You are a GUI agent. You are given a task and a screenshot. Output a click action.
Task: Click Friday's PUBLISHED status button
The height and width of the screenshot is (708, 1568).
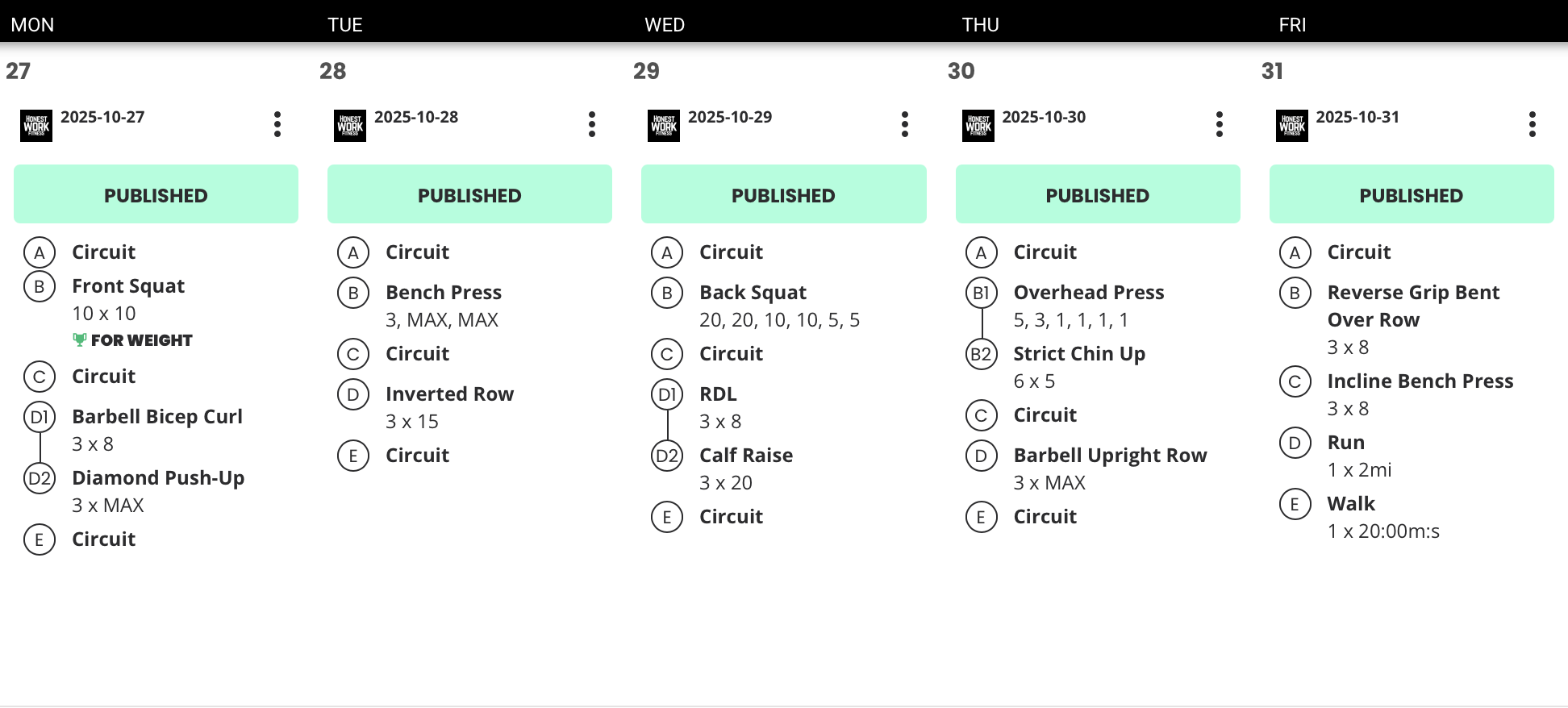tap(1412, 194)
